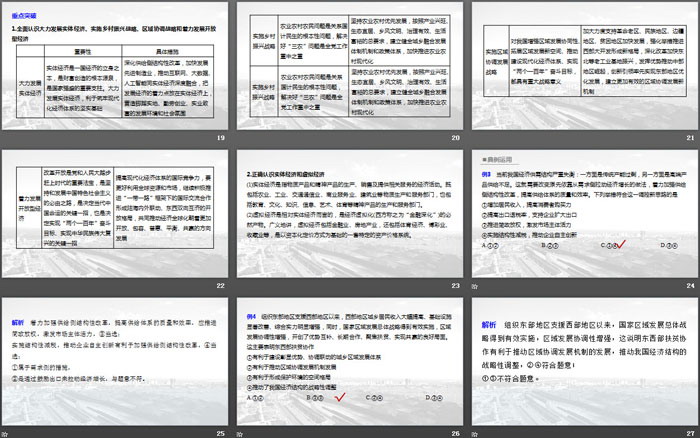Select slide 22 thumbnail about 开放型经济
The height and width of the screenshot is (438, 700).
click(x=115, y=213)
